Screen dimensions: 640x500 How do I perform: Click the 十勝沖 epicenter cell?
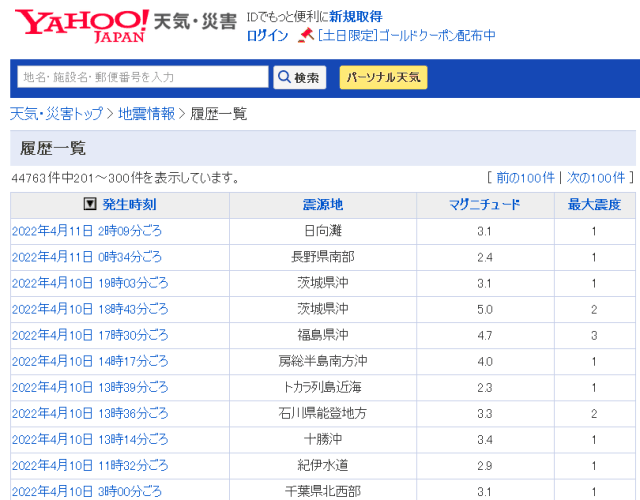(323, 440)
